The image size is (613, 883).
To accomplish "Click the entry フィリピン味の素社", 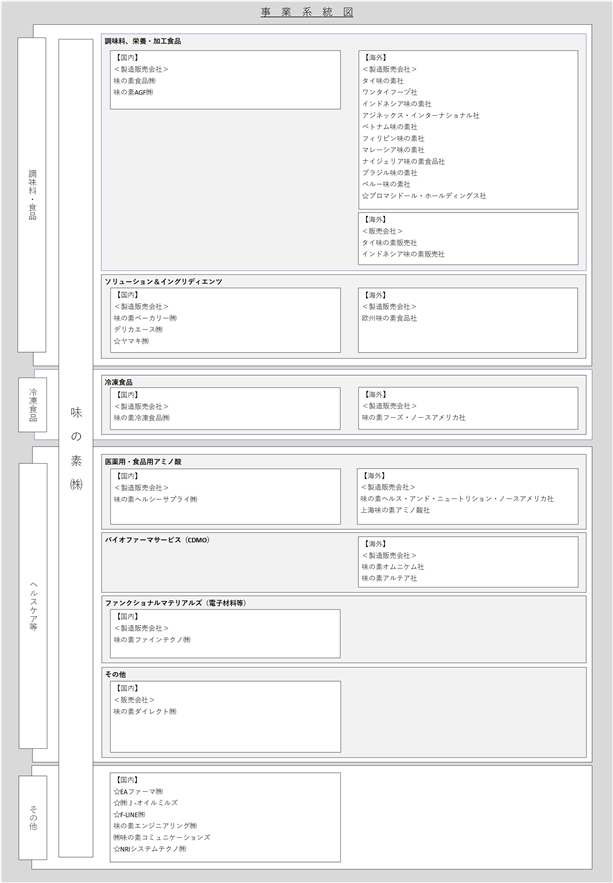I will point(393,139).
